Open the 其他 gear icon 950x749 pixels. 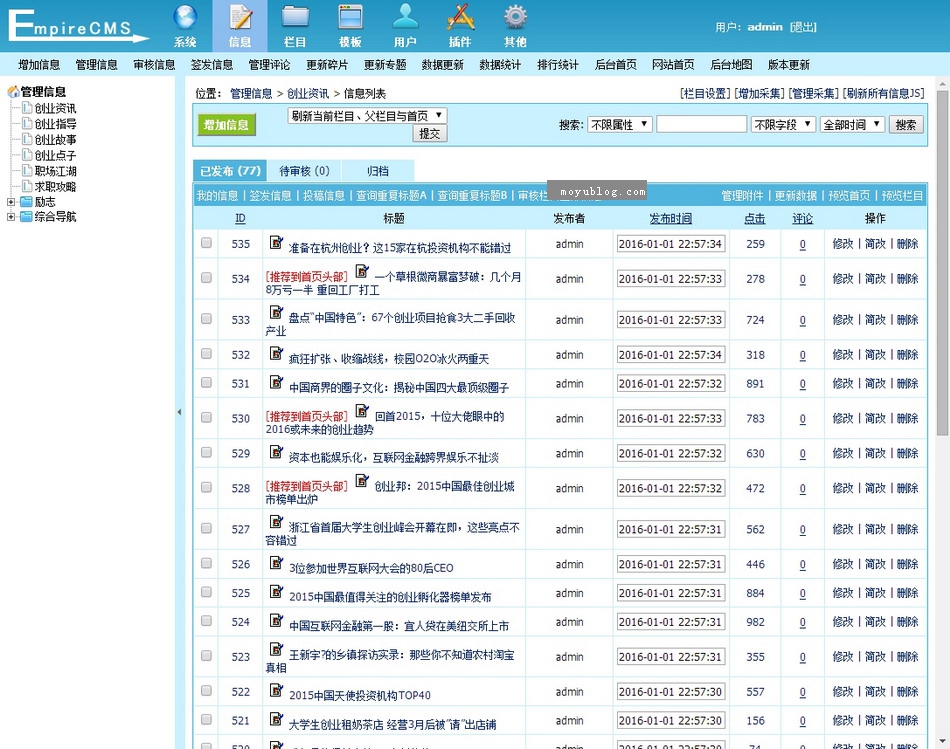pos(516,17)
